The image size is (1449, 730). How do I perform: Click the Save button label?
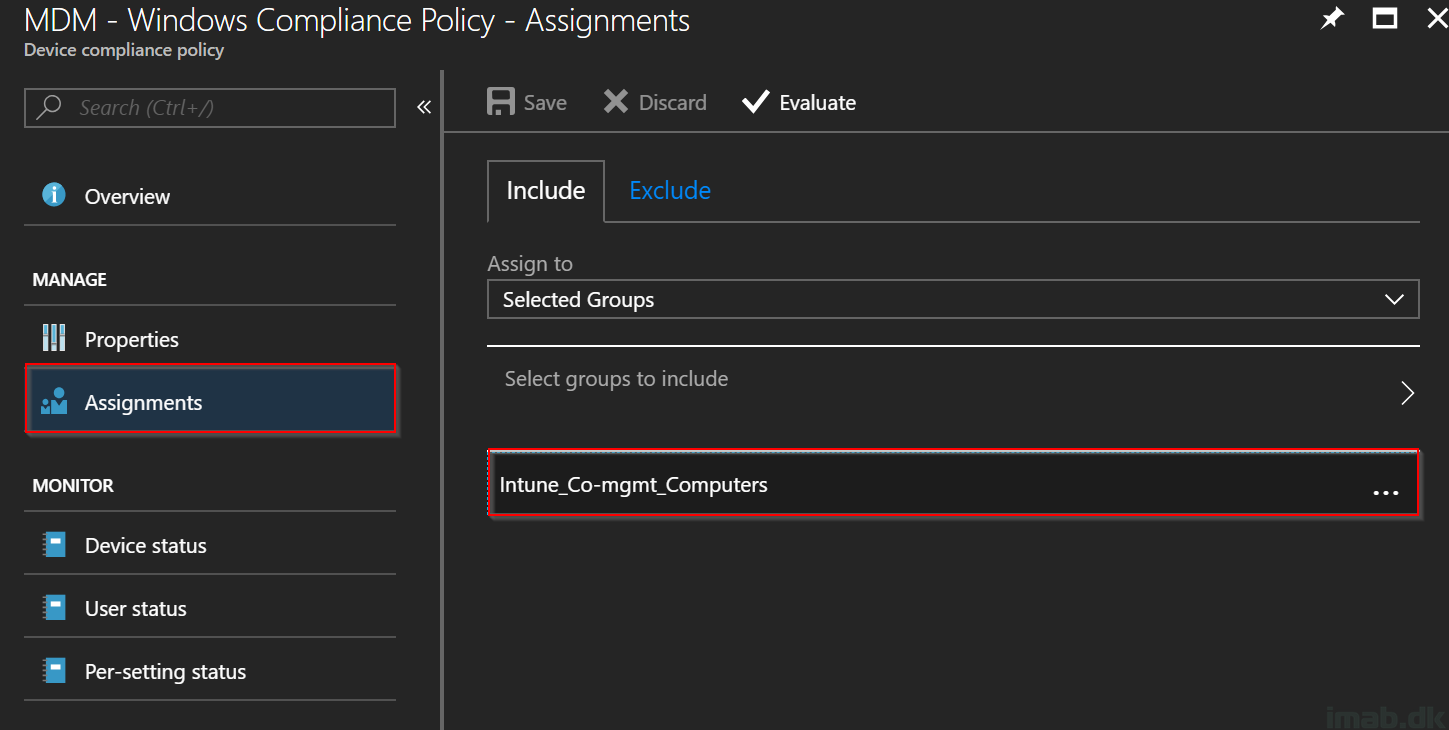(545, 102)
